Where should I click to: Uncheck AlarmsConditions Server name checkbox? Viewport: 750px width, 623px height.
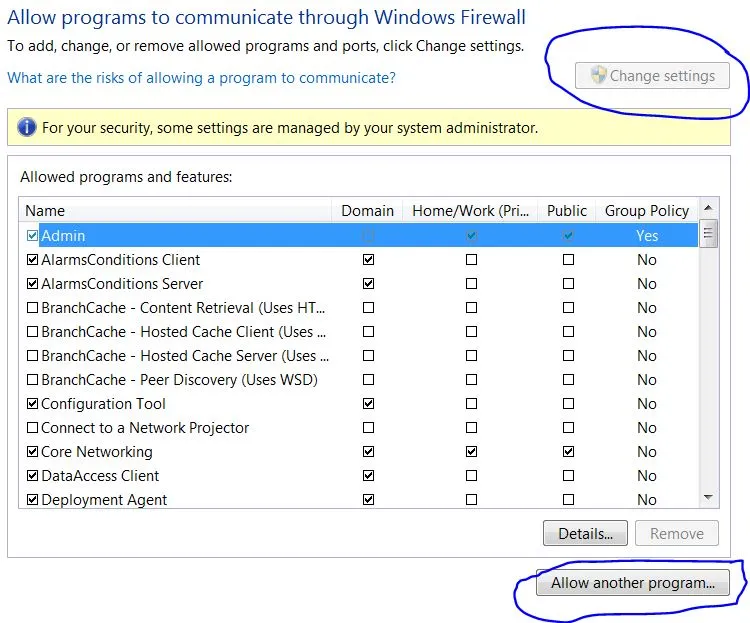pos(32,283)
